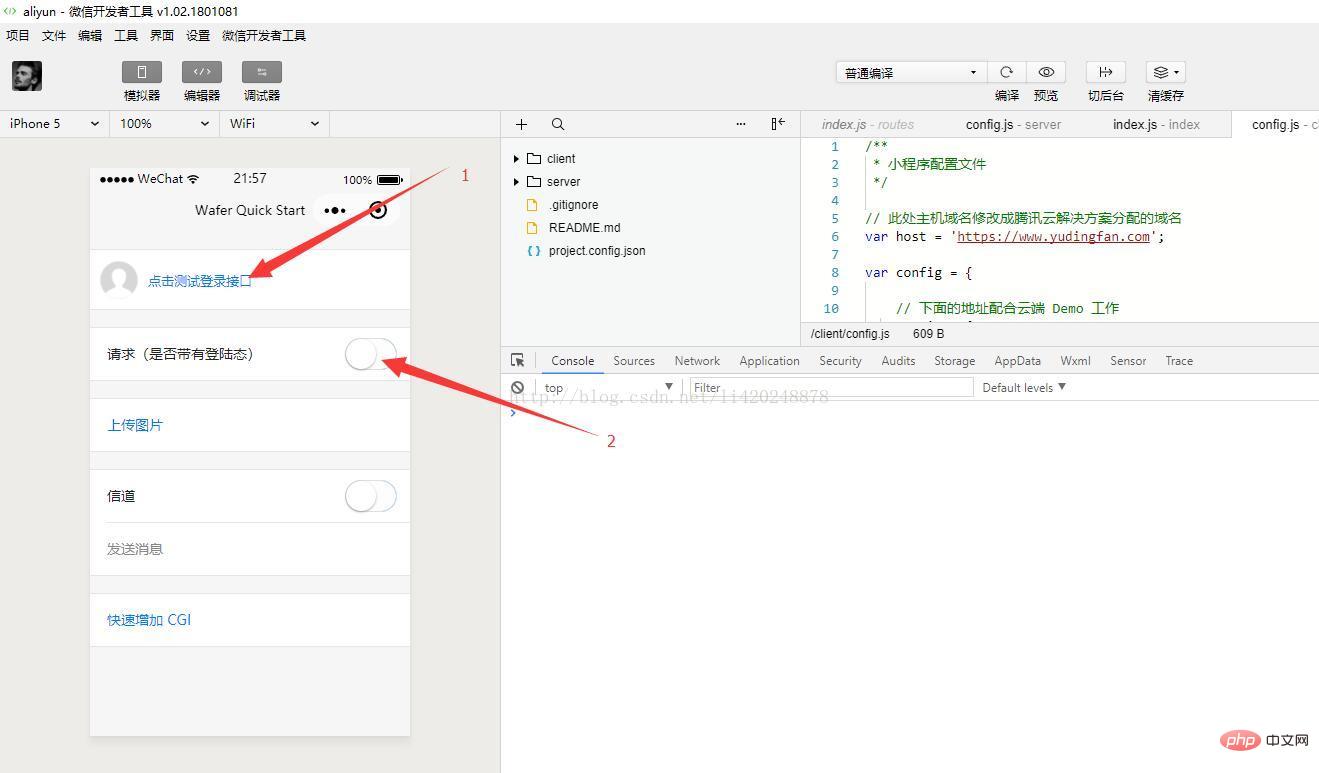Click the README.md file icon
Image resolution: width=1319 pixels, height=773 pixels.
533,228
